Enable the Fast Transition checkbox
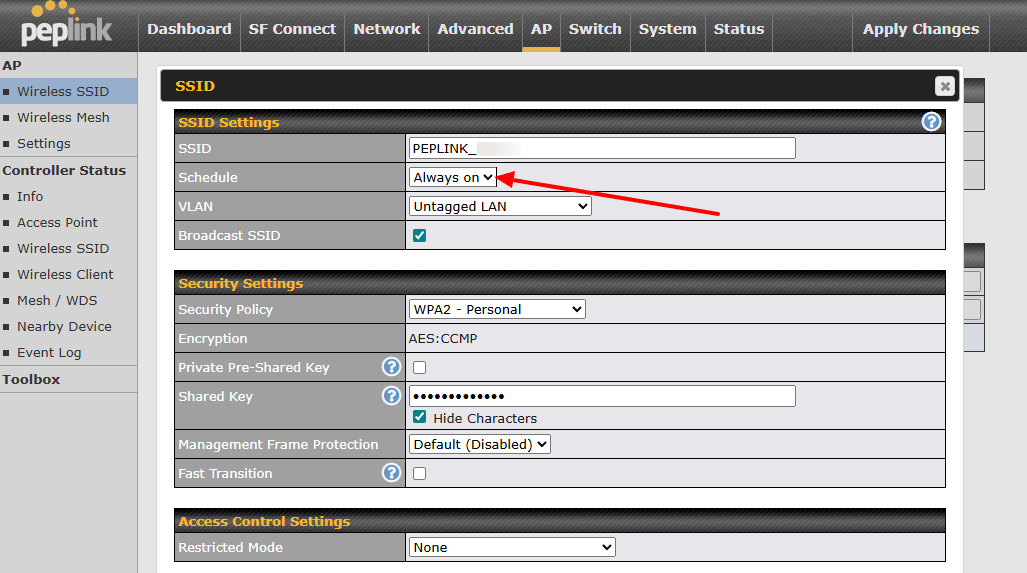This screenshot has width=1027, height=573. (x=420, y=473)
